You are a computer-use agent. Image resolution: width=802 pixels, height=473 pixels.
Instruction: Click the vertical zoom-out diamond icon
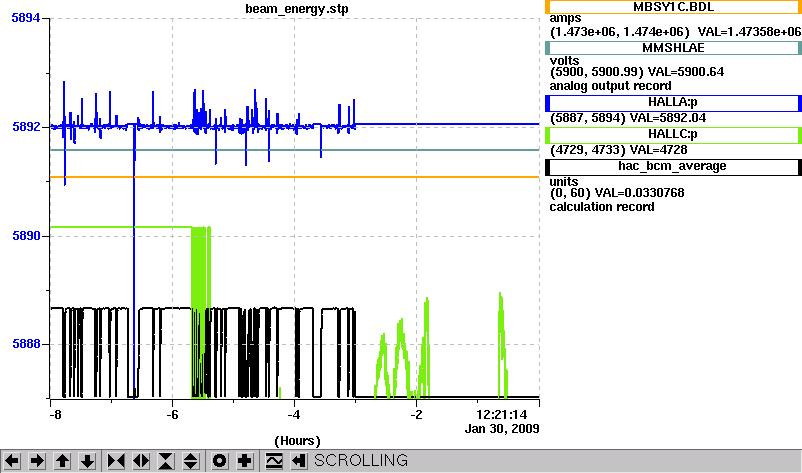(x=191, y=461)
